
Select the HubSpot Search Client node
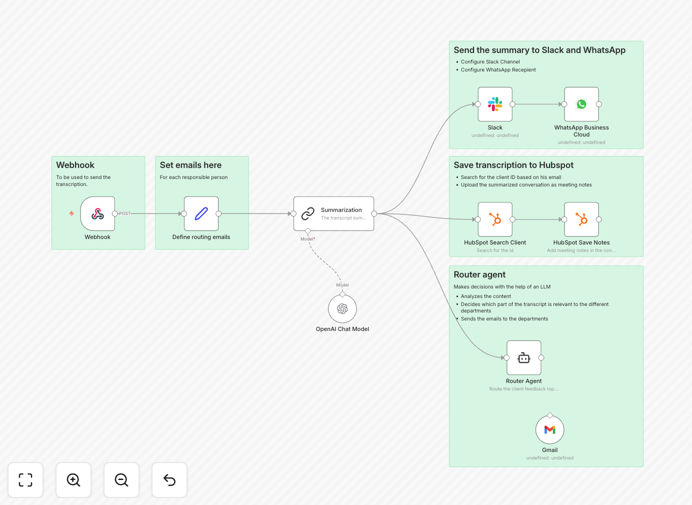495,219
